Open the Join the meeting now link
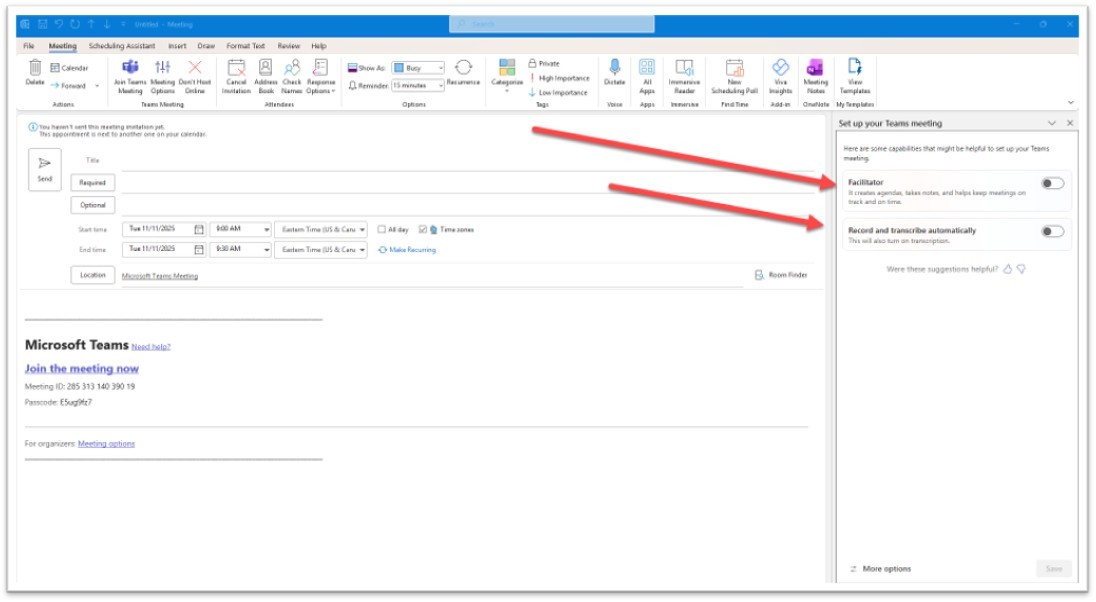This screenshot has width=1096, height=602. (81, 369)
